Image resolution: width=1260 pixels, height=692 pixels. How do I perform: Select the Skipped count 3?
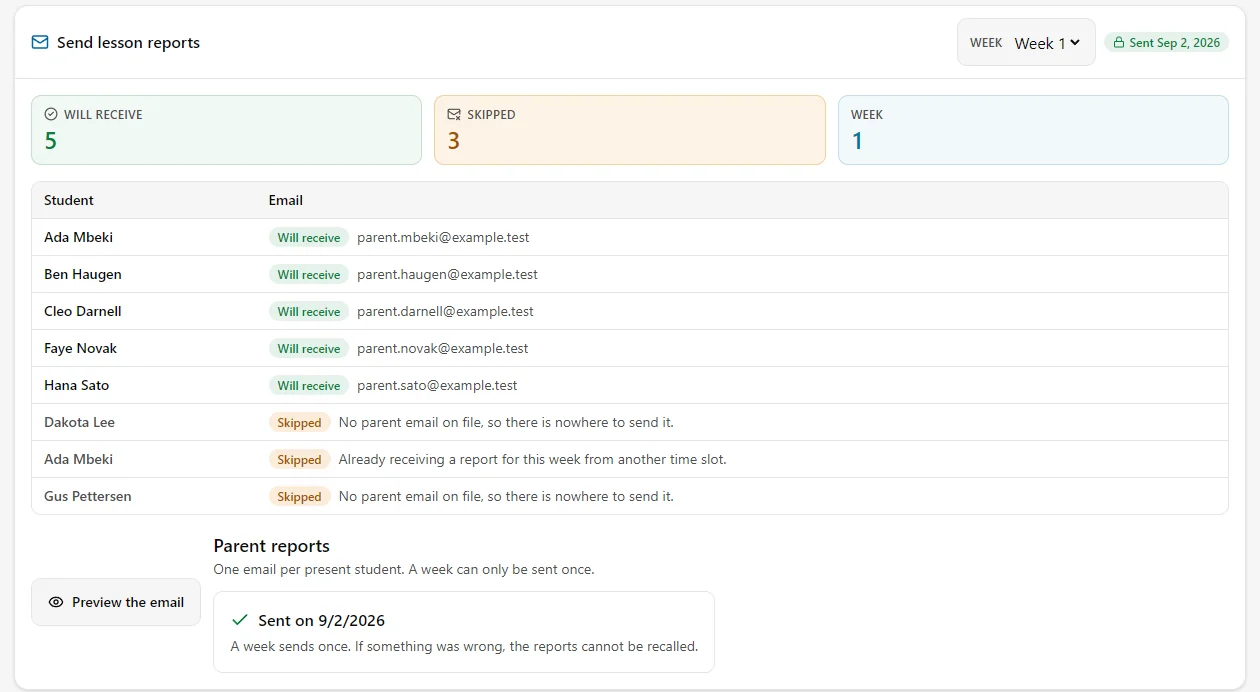454,141
